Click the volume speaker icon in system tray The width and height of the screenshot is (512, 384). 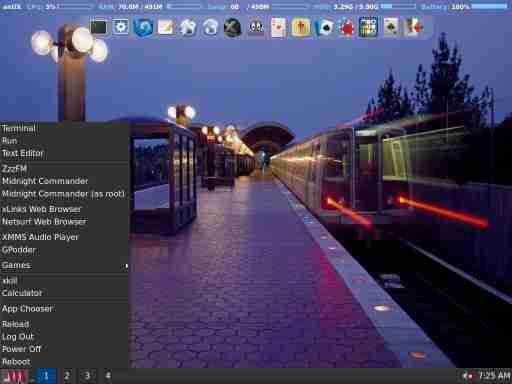click(x=467, y=376)
